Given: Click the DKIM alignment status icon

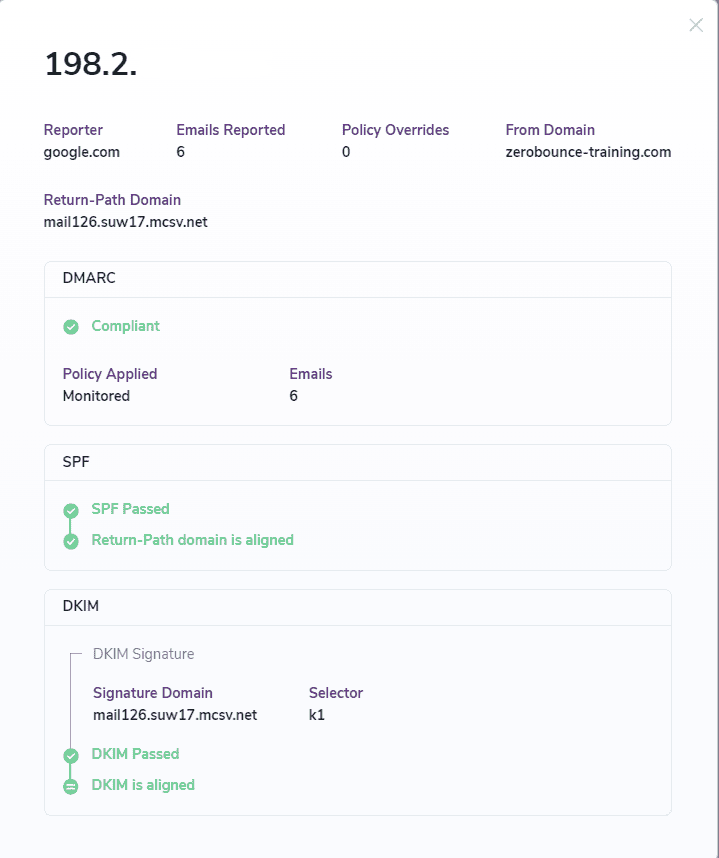Looking at the screenshot, I should 70,786.
